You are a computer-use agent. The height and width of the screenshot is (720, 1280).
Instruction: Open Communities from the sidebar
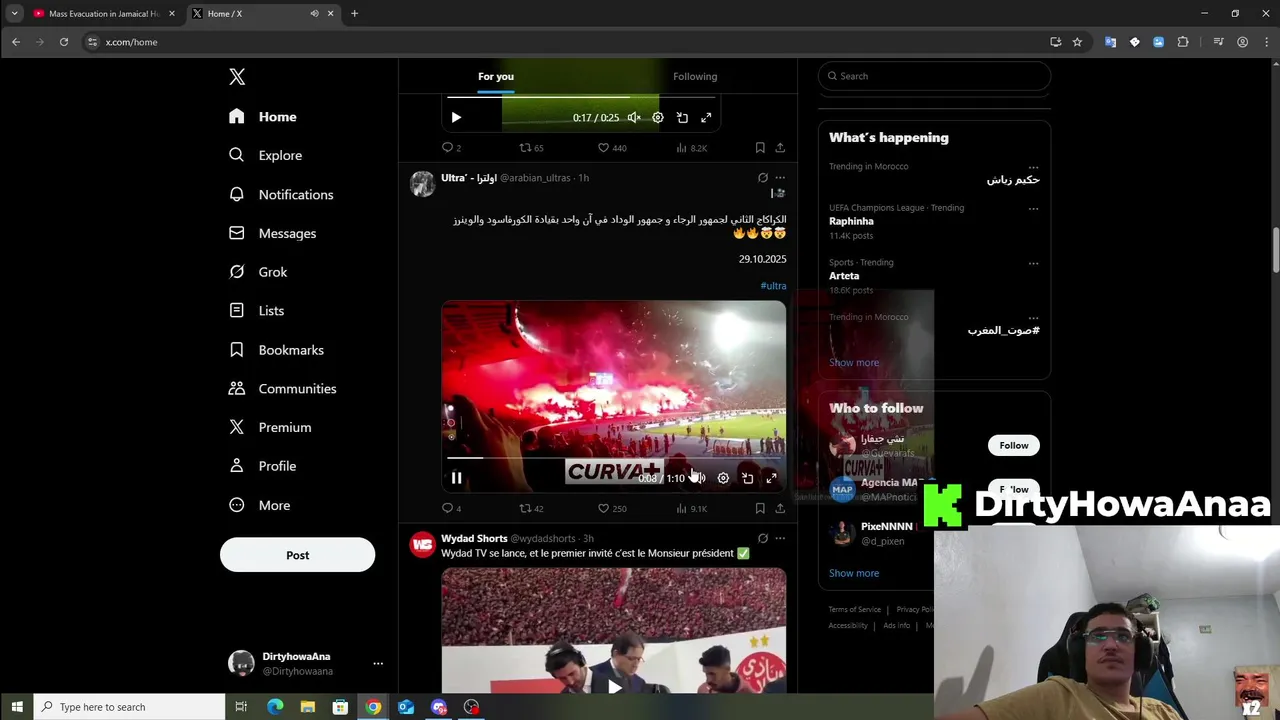click(x=283, y=388)
